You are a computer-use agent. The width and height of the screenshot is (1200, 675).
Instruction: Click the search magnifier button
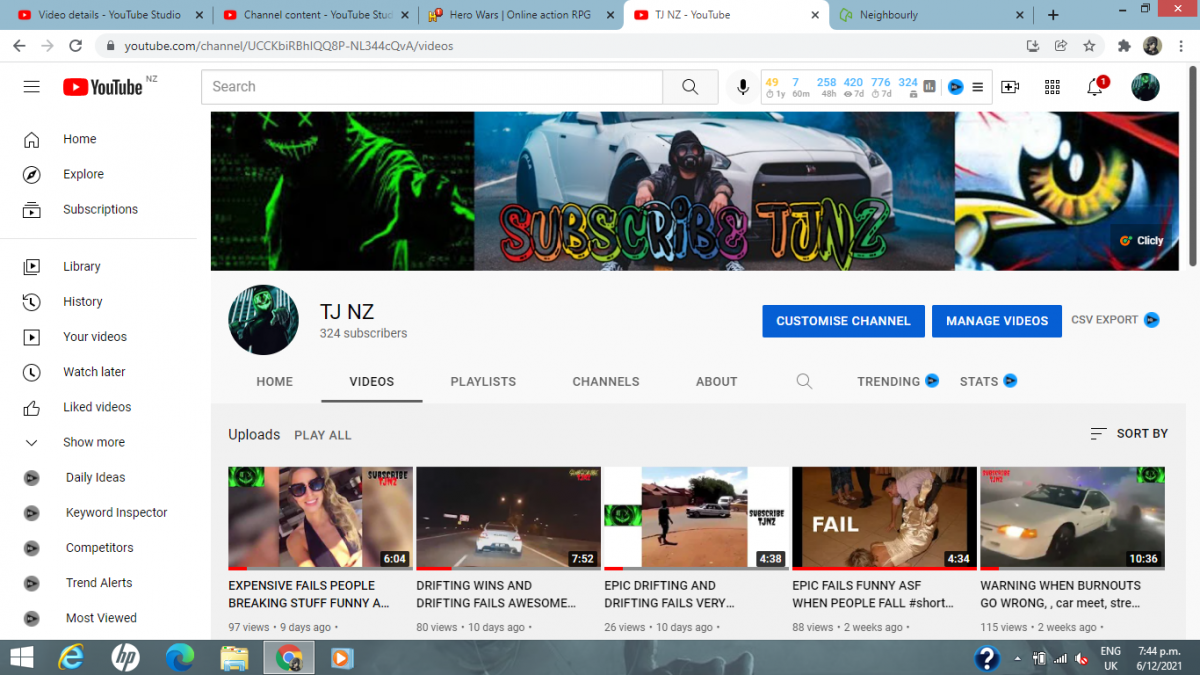pos(690,87)
